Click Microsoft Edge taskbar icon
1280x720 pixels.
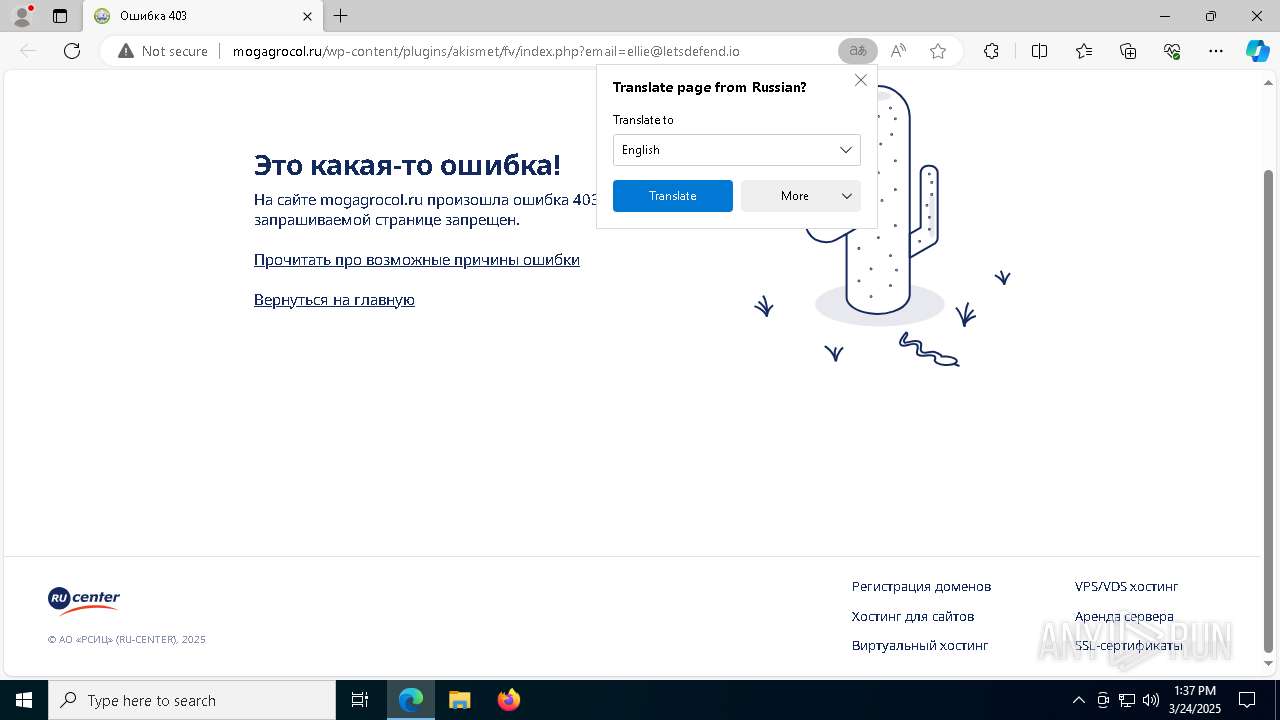coord(411,700)
